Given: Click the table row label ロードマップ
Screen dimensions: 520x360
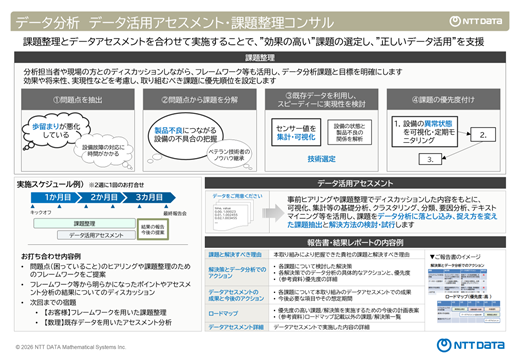Looking at the screenshot, I should (x=223, y=314).
